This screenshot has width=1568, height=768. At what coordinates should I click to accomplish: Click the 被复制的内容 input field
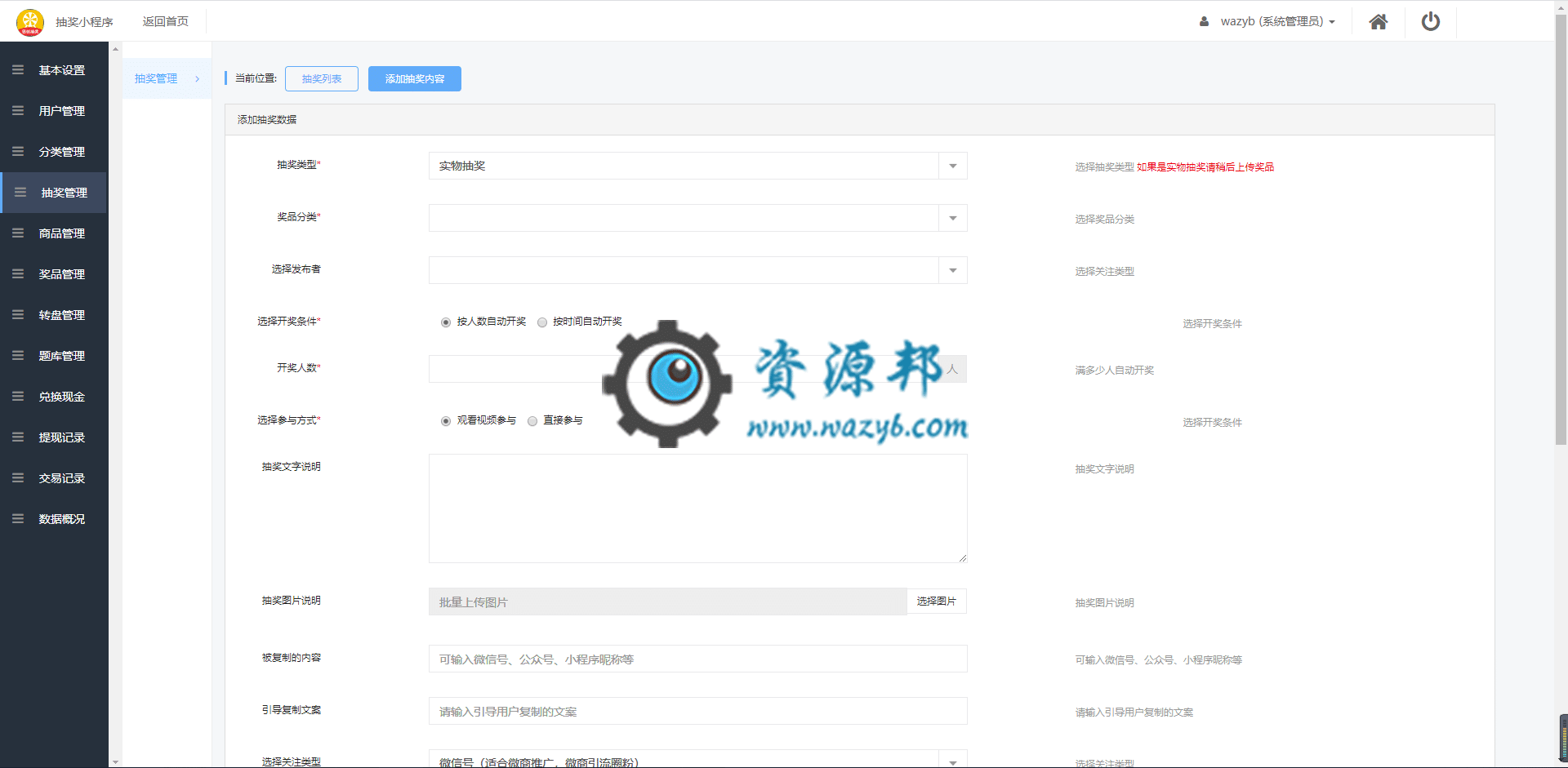[698, 659]
